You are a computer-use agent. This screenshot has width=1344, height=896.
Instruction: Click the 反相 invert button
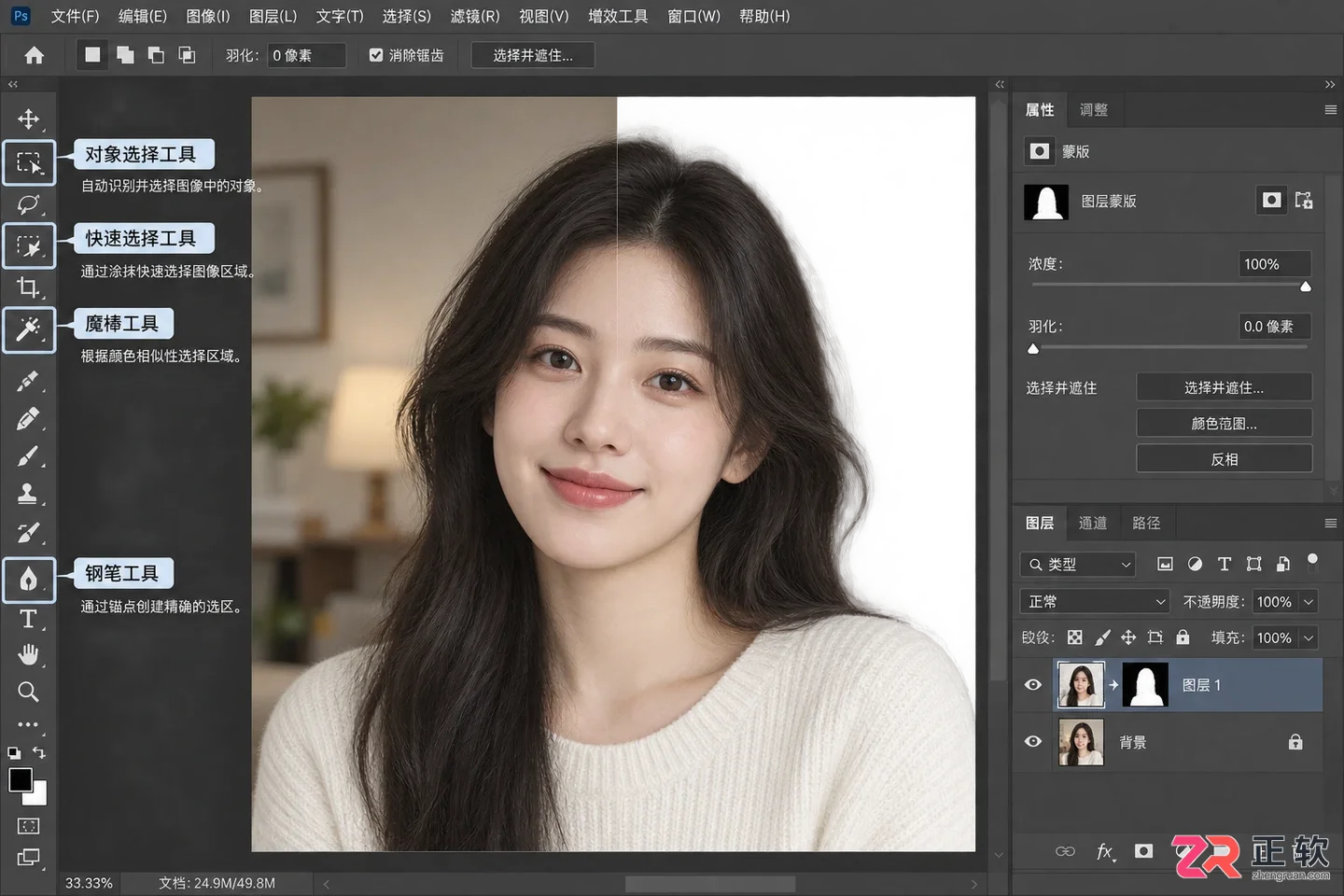coord(1224,459)
